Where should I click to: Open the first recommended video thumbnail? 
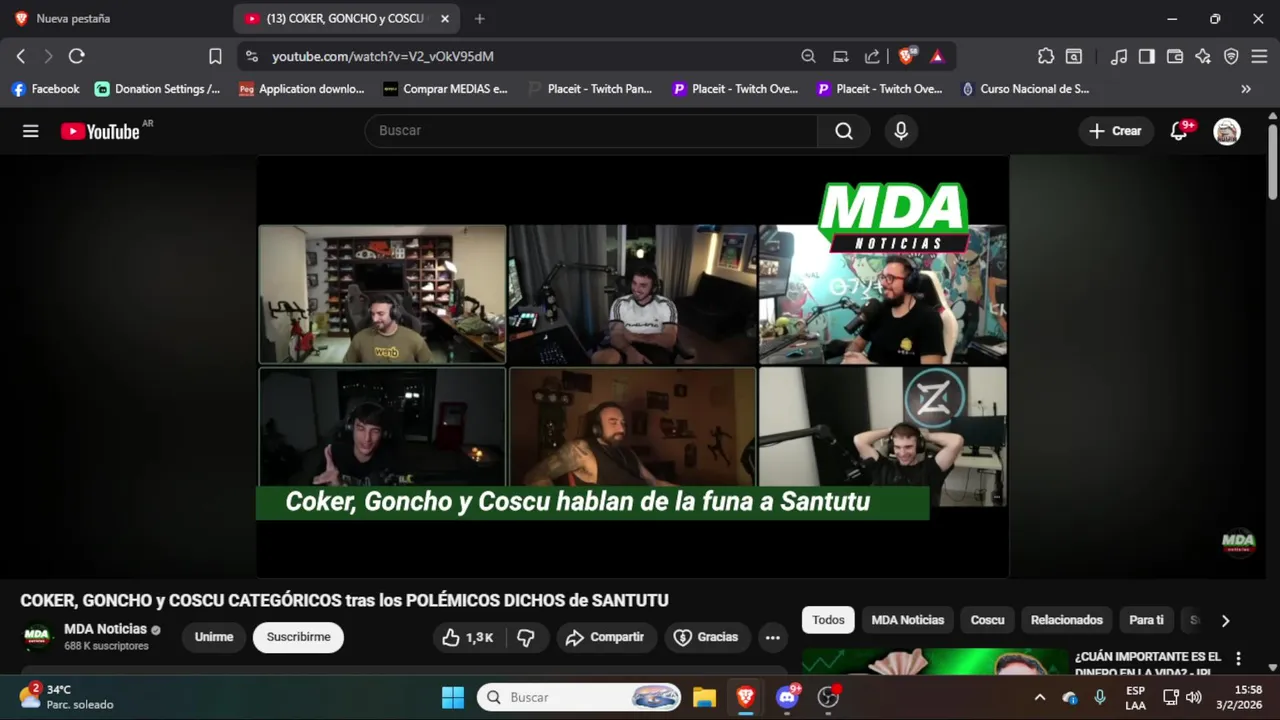point(935,662)
